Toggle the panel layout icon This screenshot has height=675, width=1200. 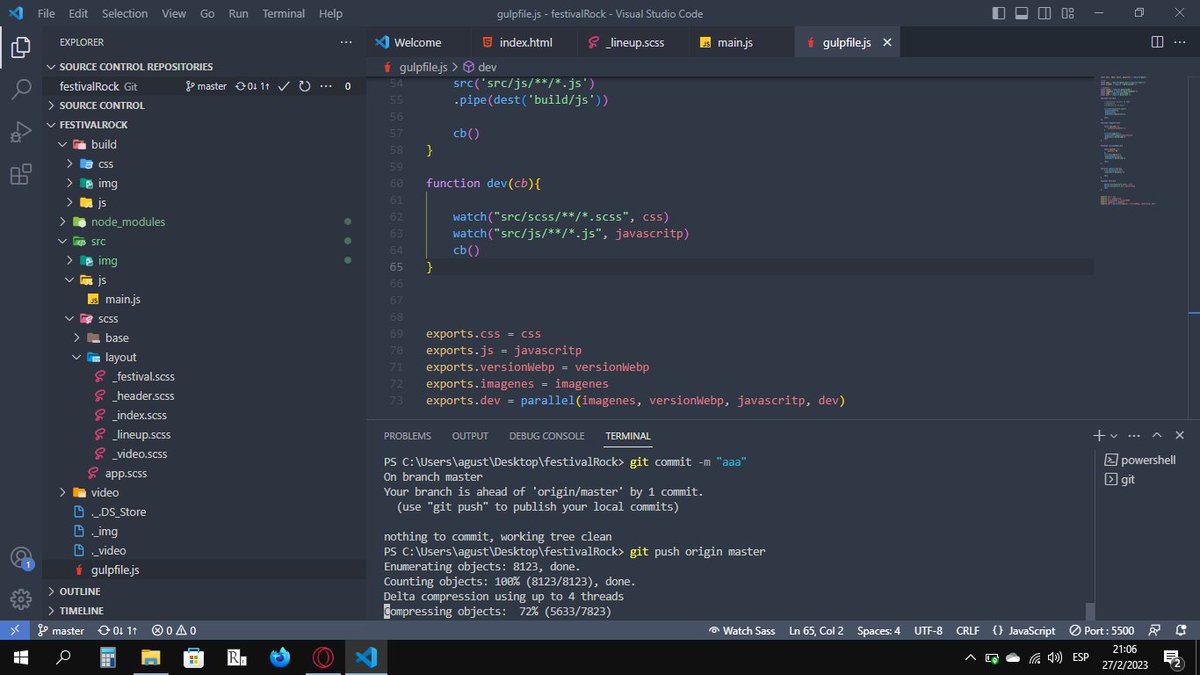pos(1022,13)
